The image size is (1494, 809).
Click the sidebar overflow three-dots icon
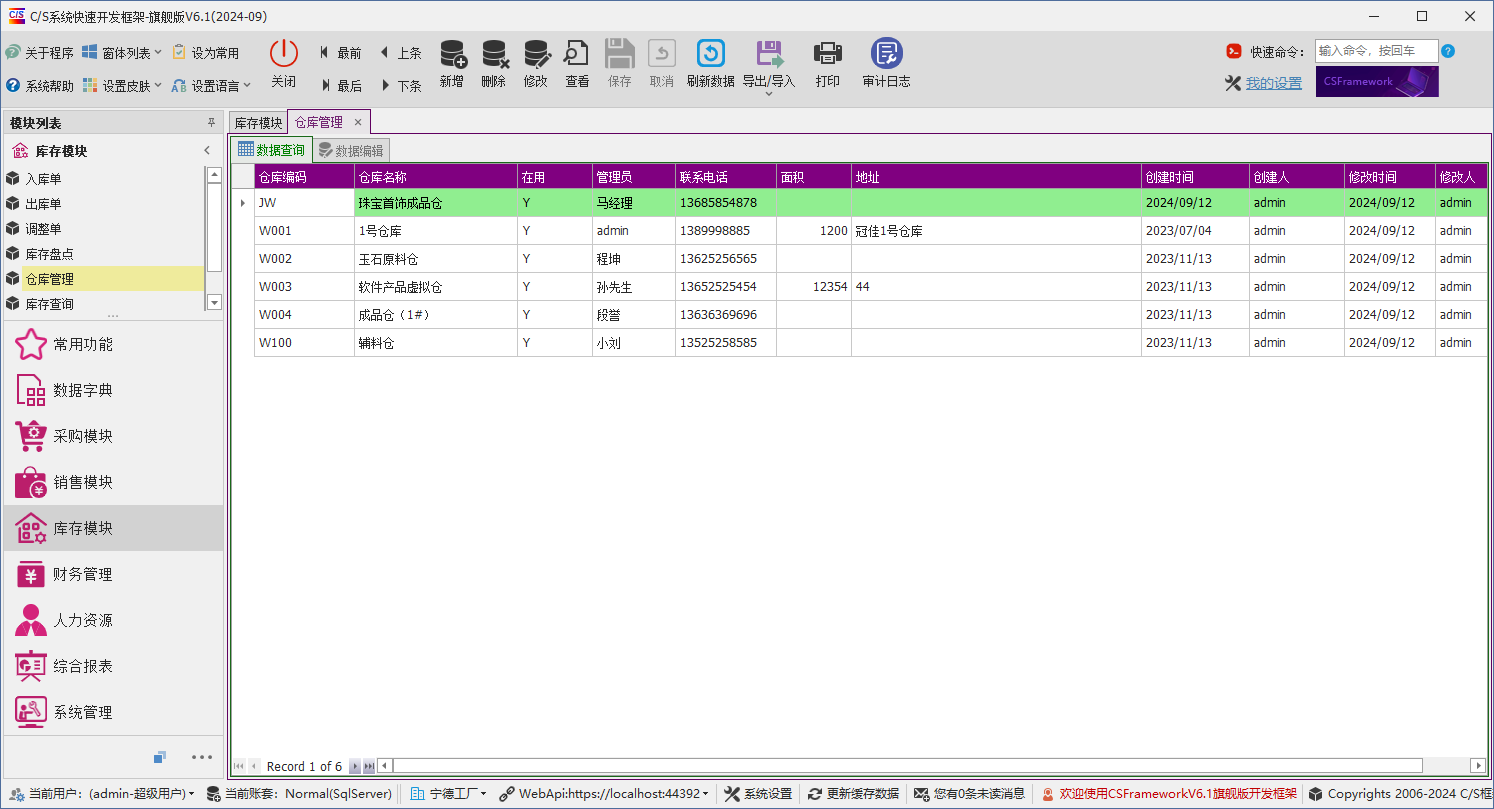point(202,757)
